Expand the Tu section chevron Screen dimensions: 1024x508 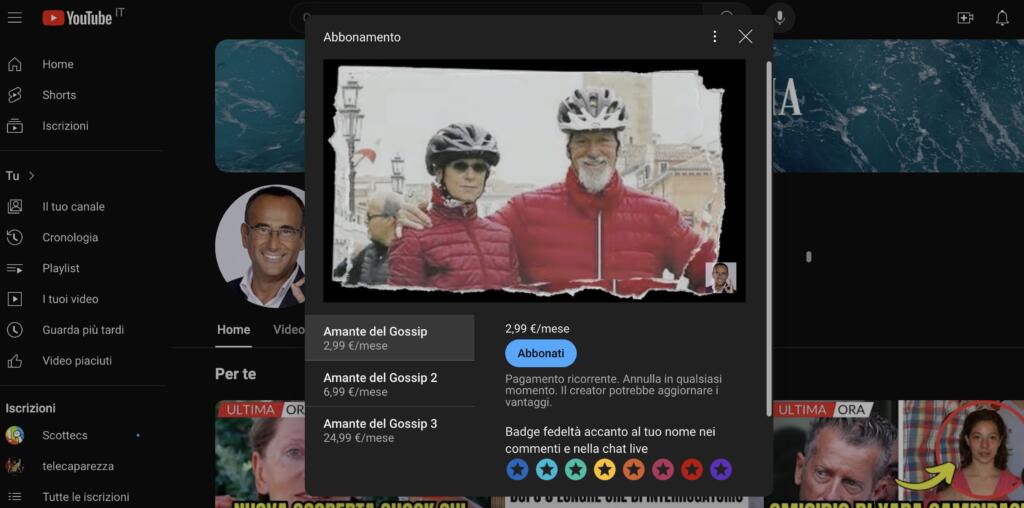pos(32,176)
